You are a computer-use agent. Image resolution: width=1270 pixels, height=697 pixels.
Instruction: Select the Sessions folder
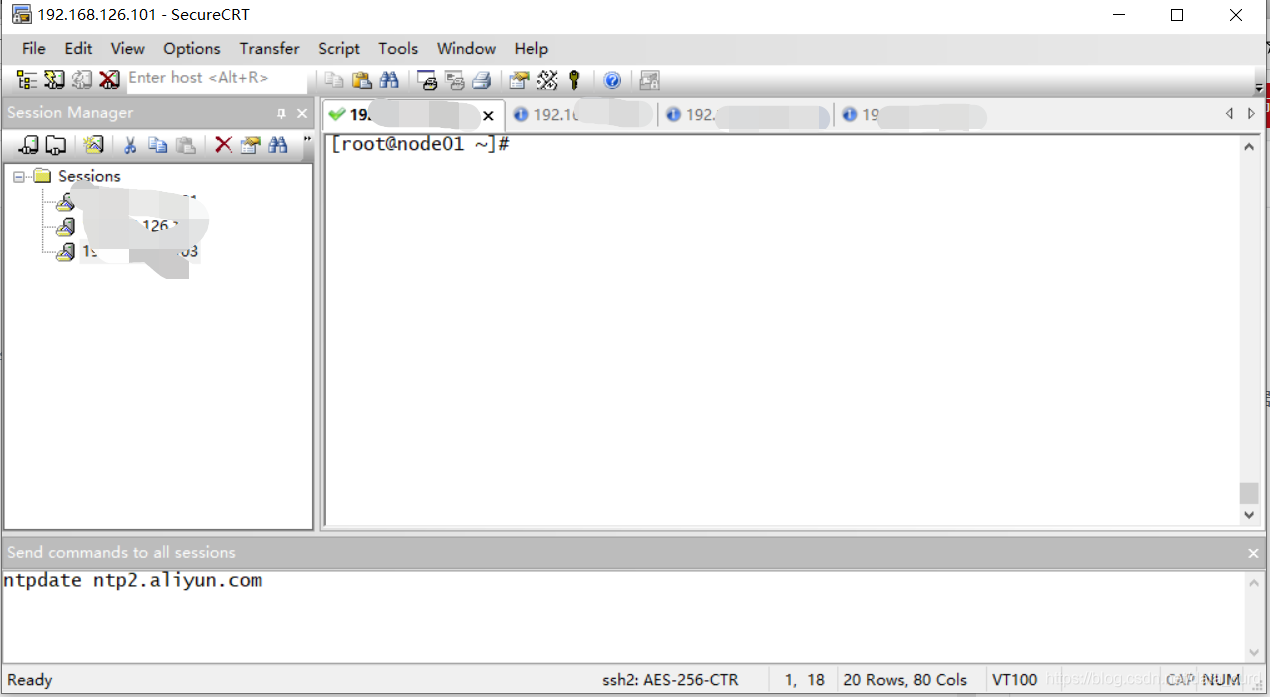[88, 176]
